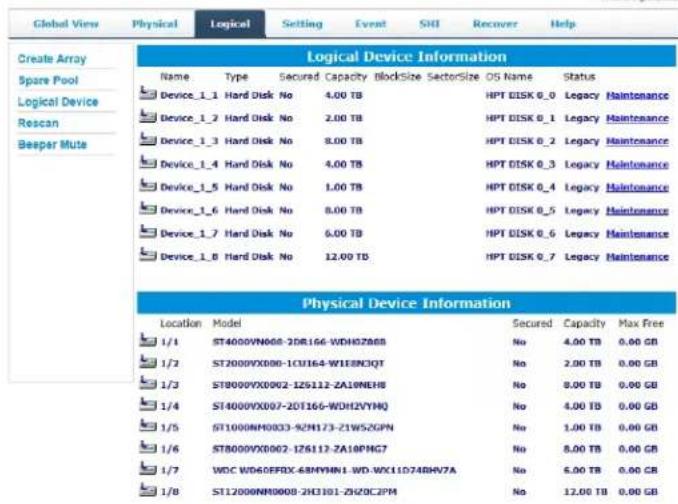Viewport: 678px width, 504px height.
Task: Click Create Array in the sidebar
Action: 52,59
